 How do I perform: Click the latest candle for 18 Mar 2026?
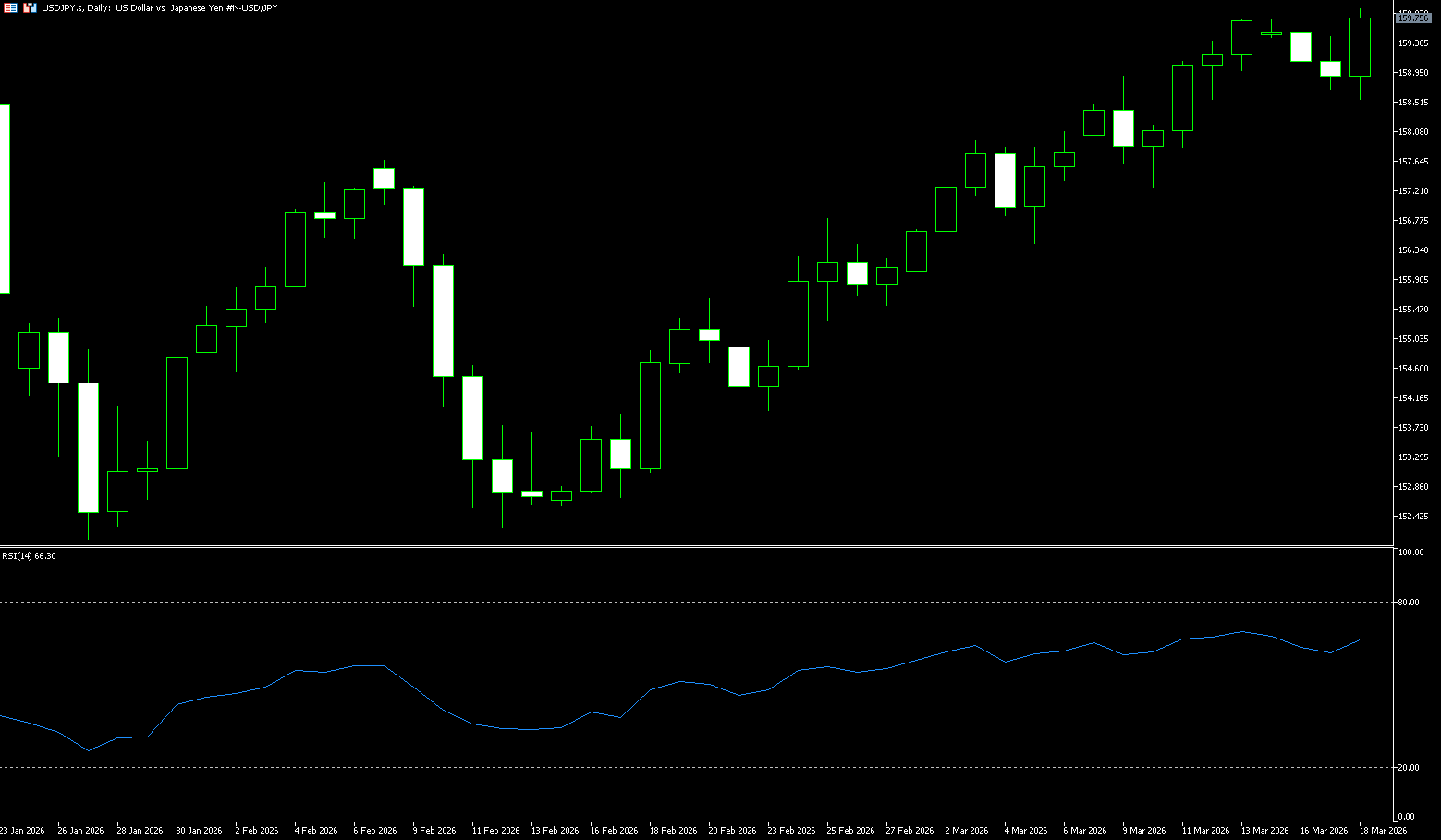(x=1360, y=46)
